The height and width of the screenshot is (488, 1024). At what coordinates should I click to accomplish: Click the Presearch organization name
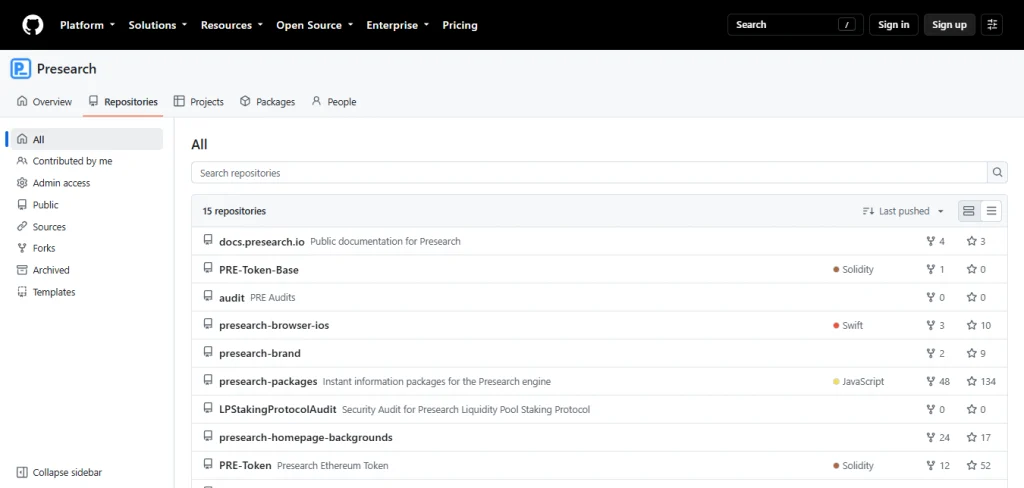67,69
